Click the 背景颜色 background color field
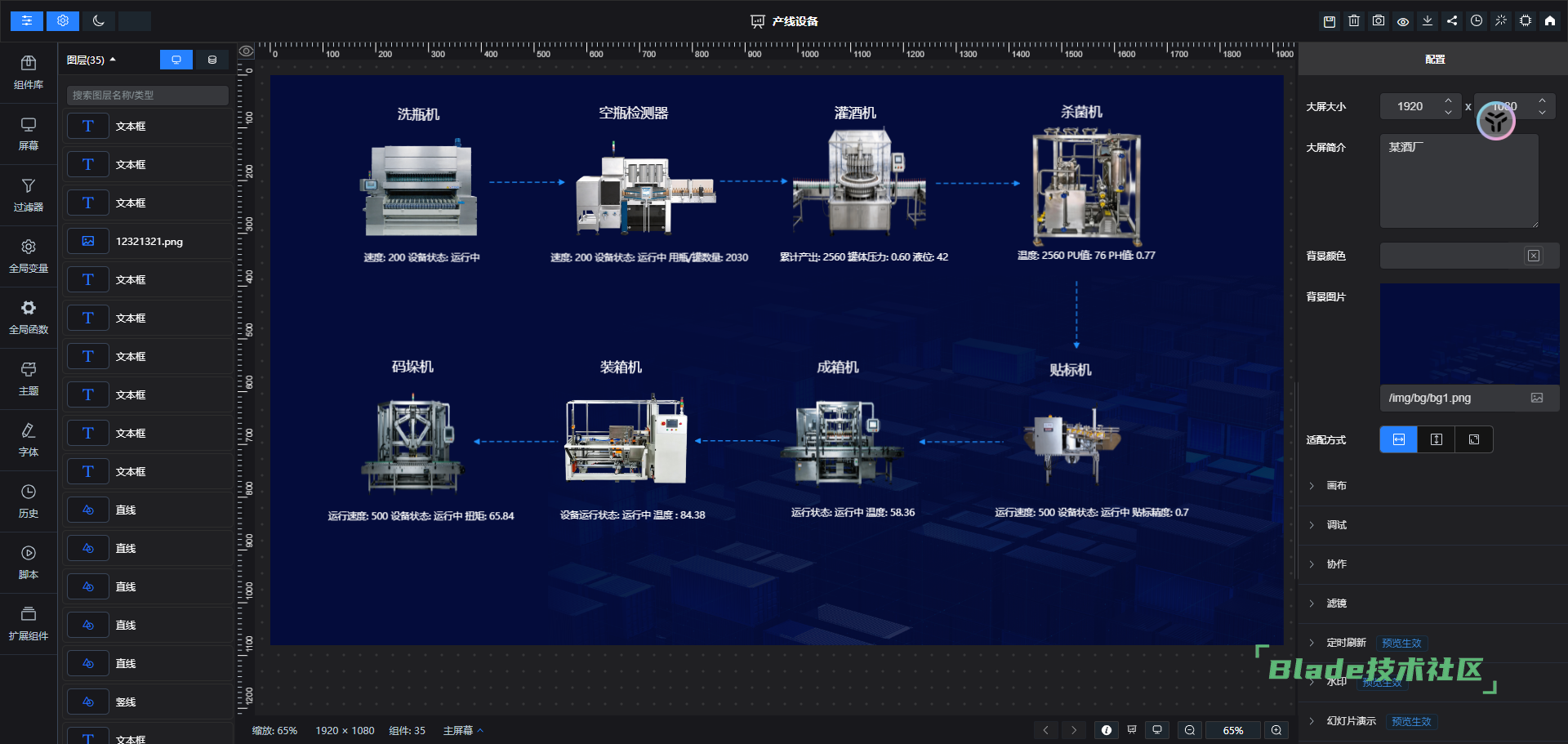The width and height of the screenshot is (1568, 744). (x=1469, y=256)
